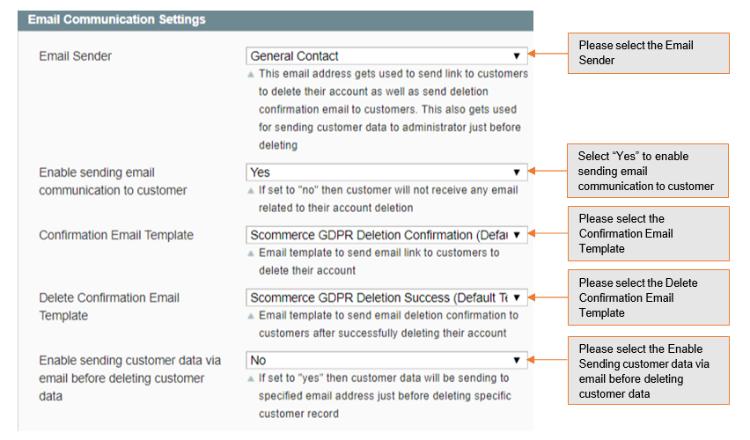Click hint triangle under Confirmation Email Template
This screenshot has width=750, height=440.
251,253
